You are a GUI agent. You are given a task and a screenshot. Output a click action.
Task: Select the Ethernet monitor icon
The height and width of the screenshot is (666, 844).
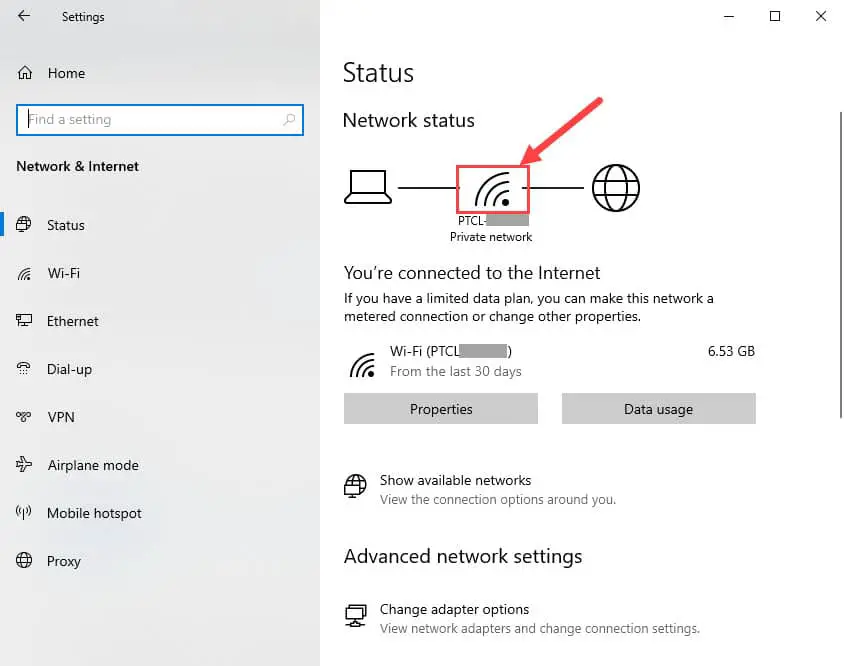[x=24, y=321]
